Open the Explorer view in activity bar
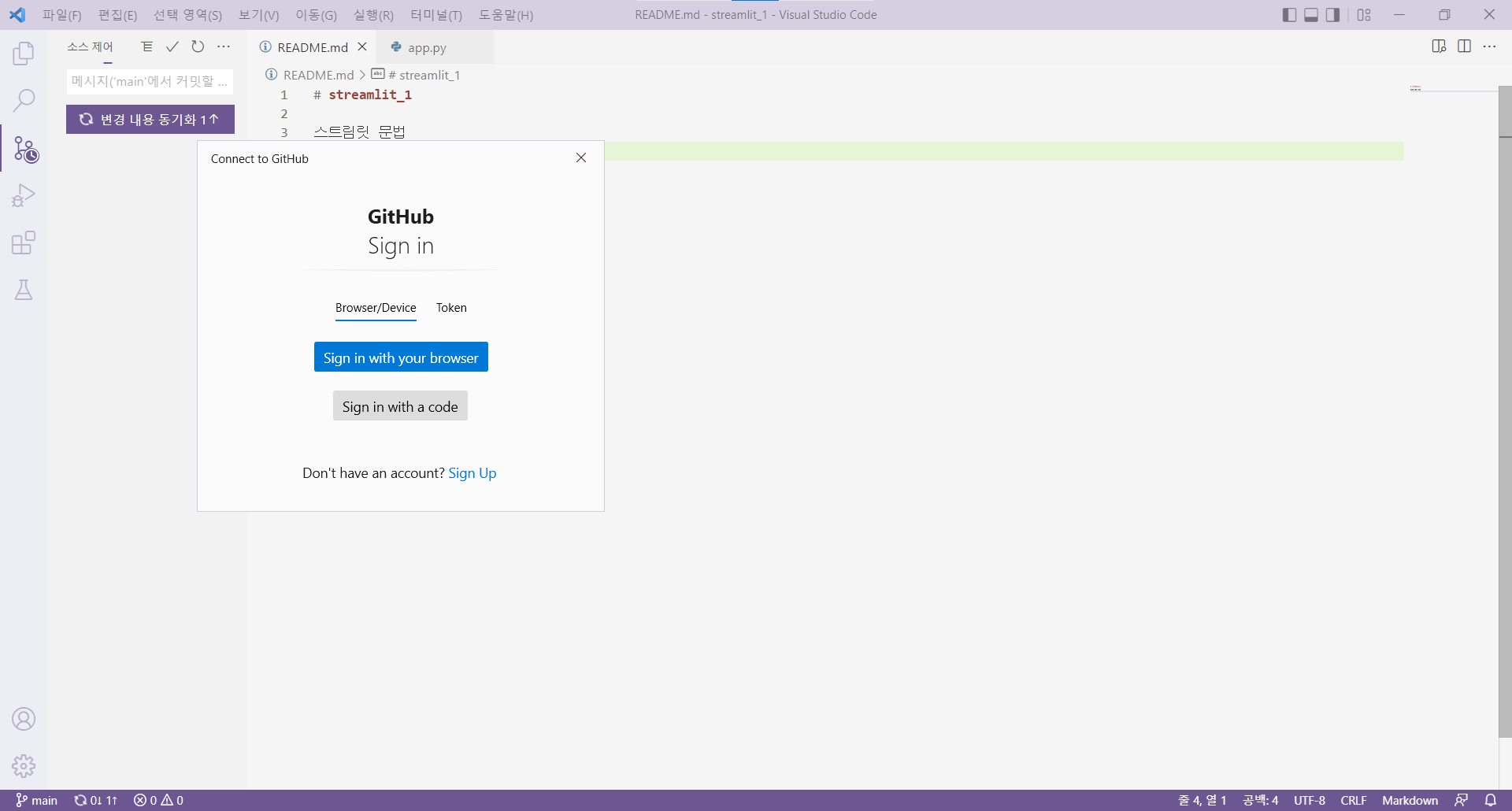 [24, 54]
